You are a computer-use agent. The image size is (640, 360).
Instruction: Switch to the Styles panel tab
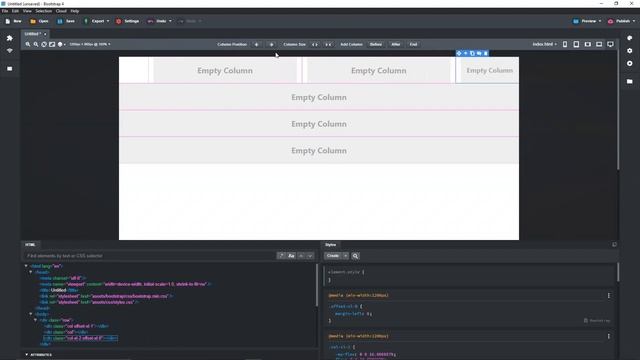[330, 244]
